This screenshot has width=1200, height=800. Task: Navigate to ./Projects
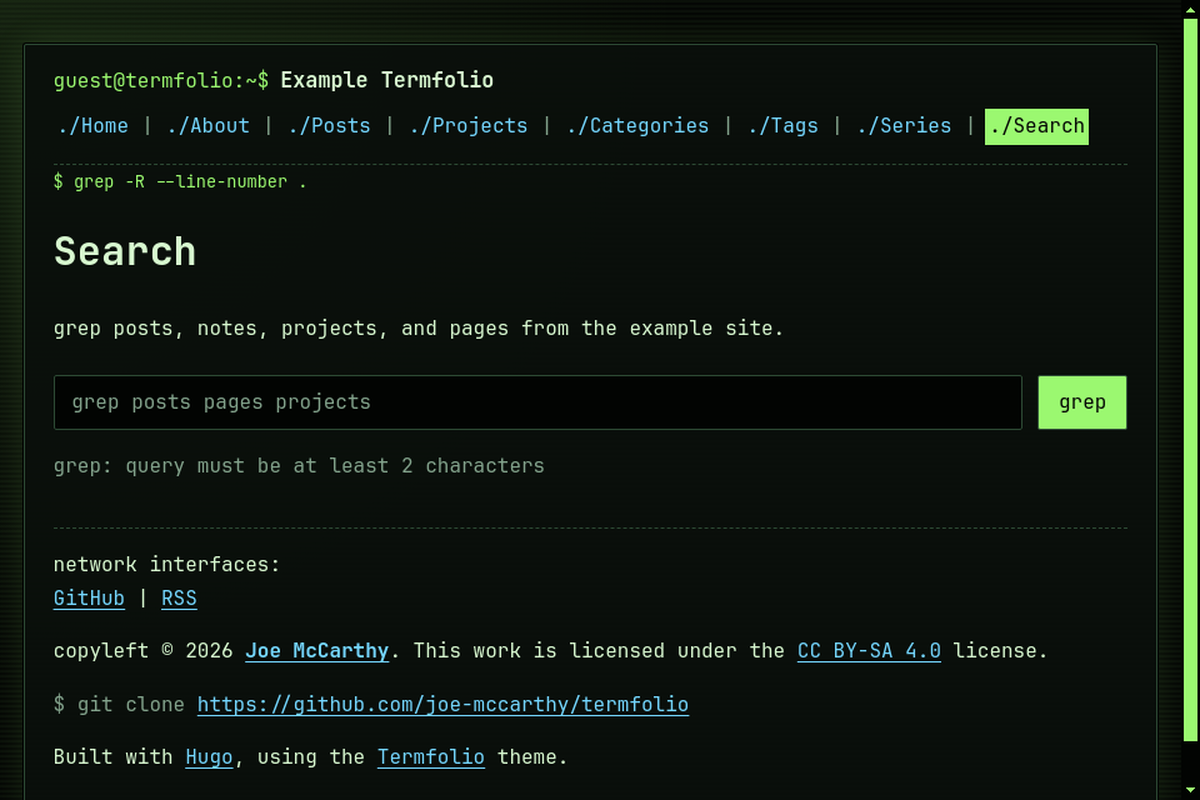coord(468,126)
